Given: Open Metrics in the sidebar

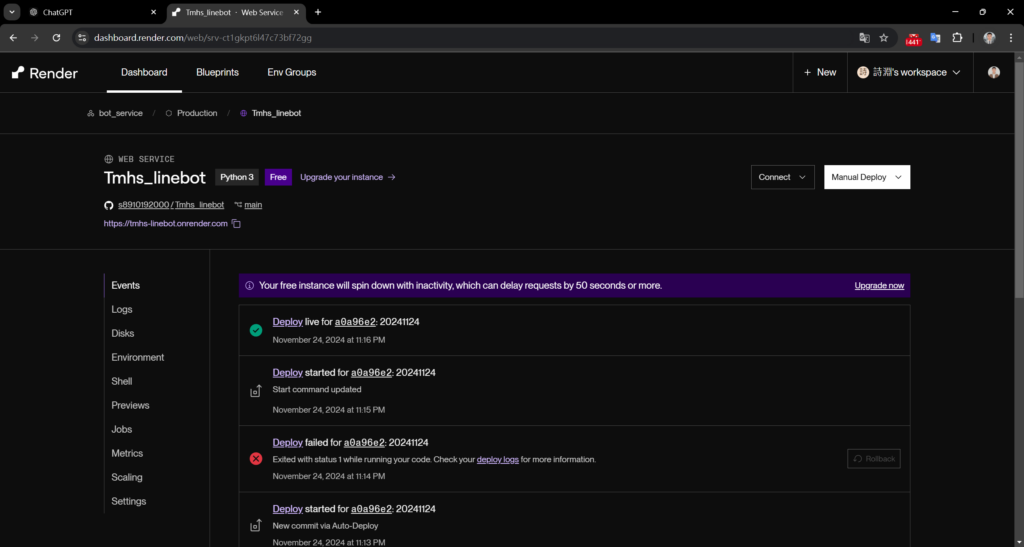Looking at the screenshot, I should tap(127, 453).
